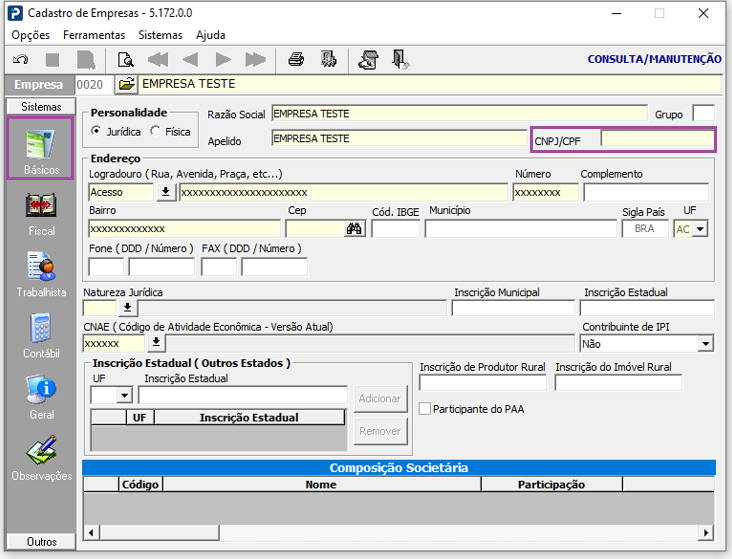The image size is (732, 559).
Task: Open Observações section in sidebar
Action: (41, 458)
